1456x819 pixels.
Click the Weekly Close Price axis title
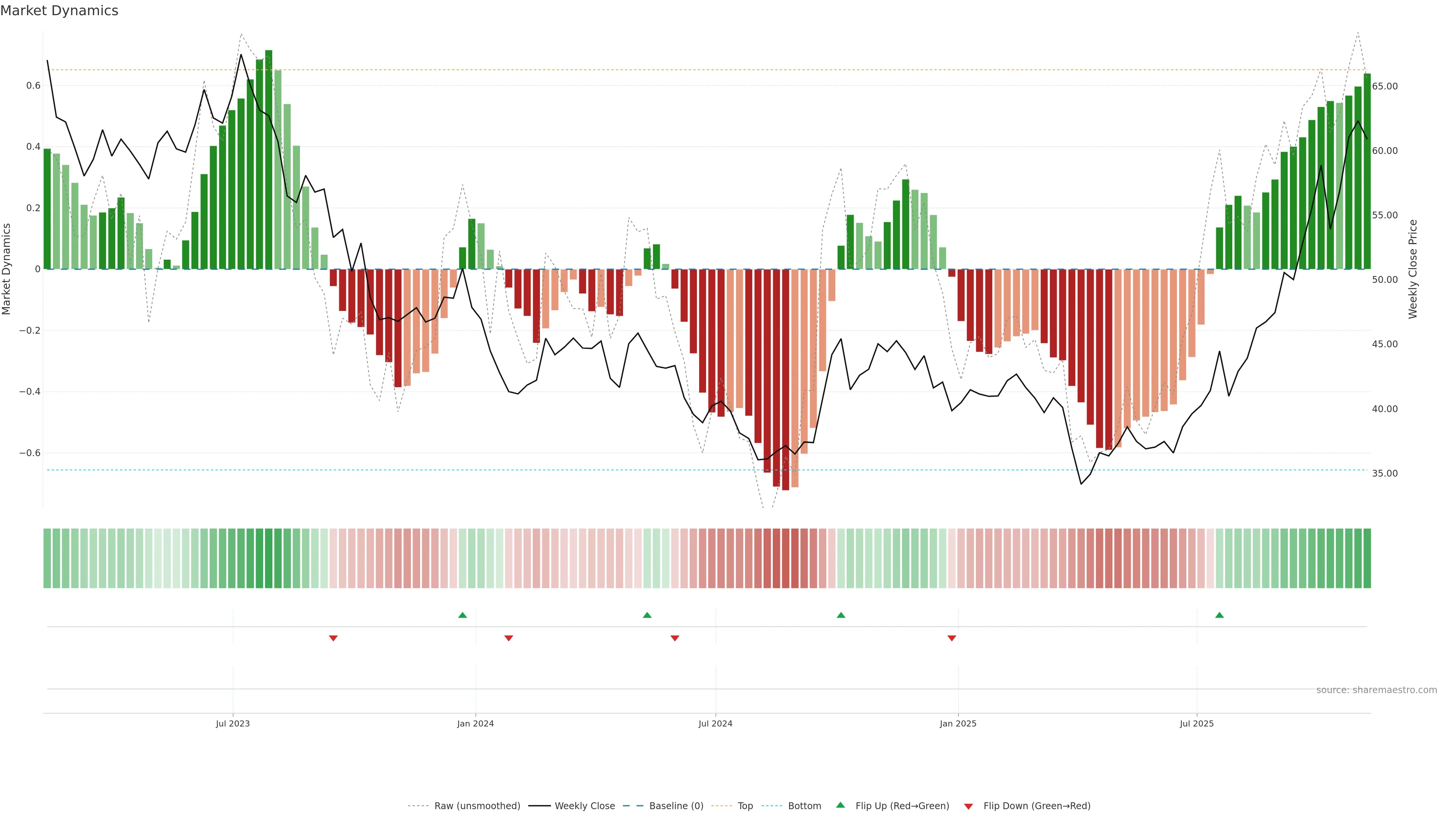pyautogui.click(x=1412, y=269)
